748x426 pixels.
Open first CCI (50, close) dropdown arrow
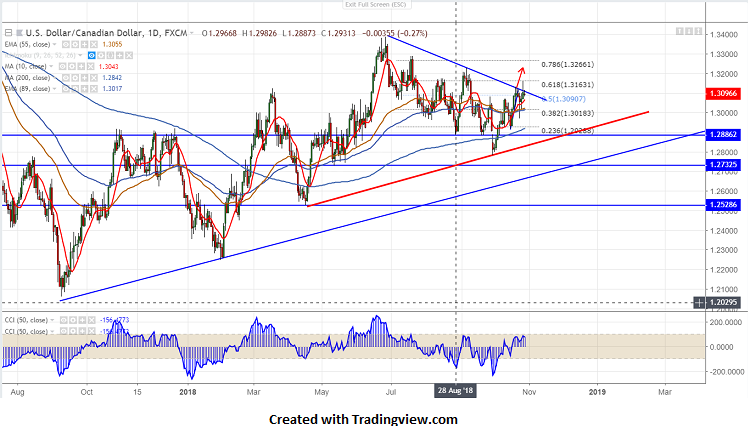(x=52, y=320)
